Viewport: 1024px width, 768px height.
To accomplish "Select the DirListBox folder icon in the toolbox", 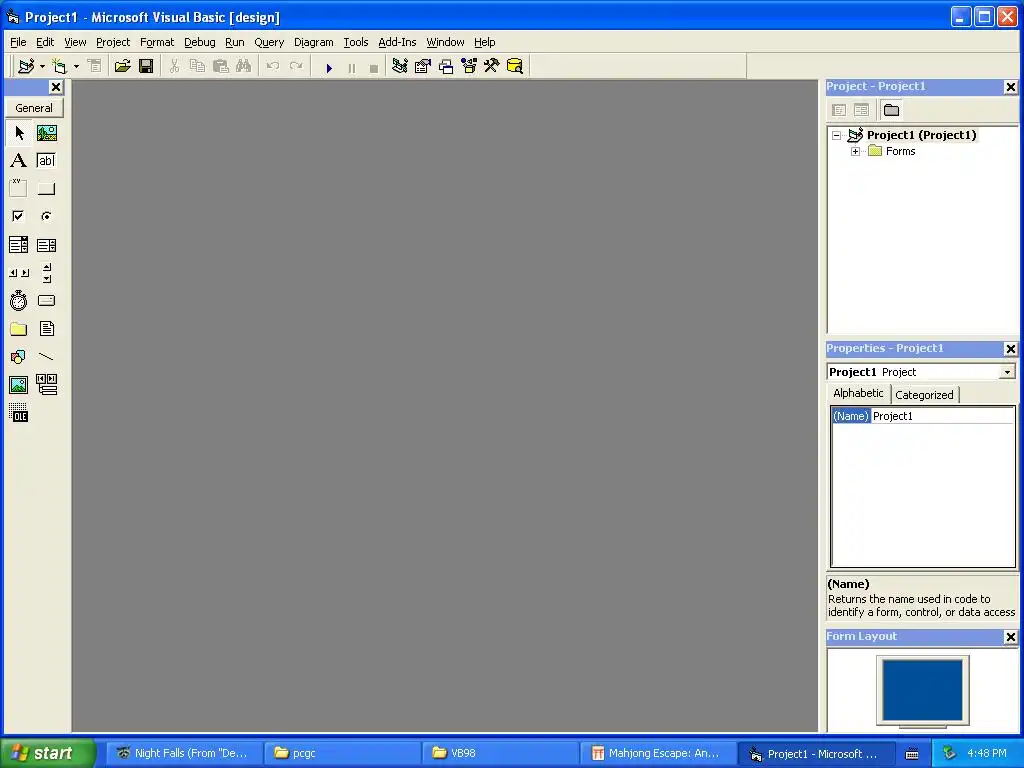I will [19, 328].
